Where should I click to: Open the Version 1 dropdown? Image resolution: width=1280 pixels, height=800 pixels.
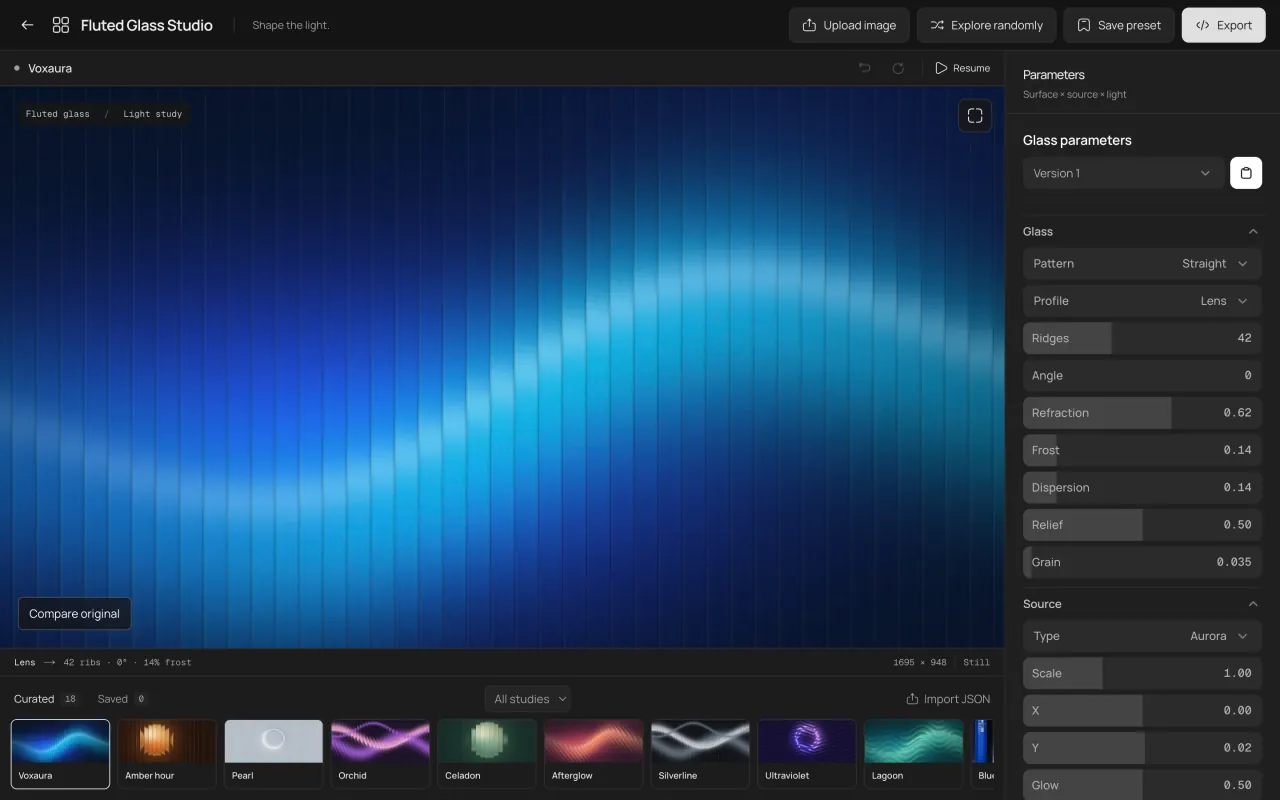pyautogui.click(x=1123, y=173)
